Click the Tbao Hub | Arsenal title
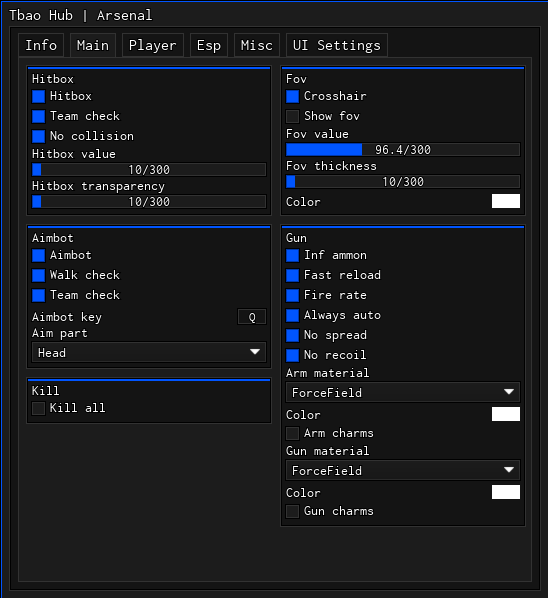548x598 pixels. point(81,16)
